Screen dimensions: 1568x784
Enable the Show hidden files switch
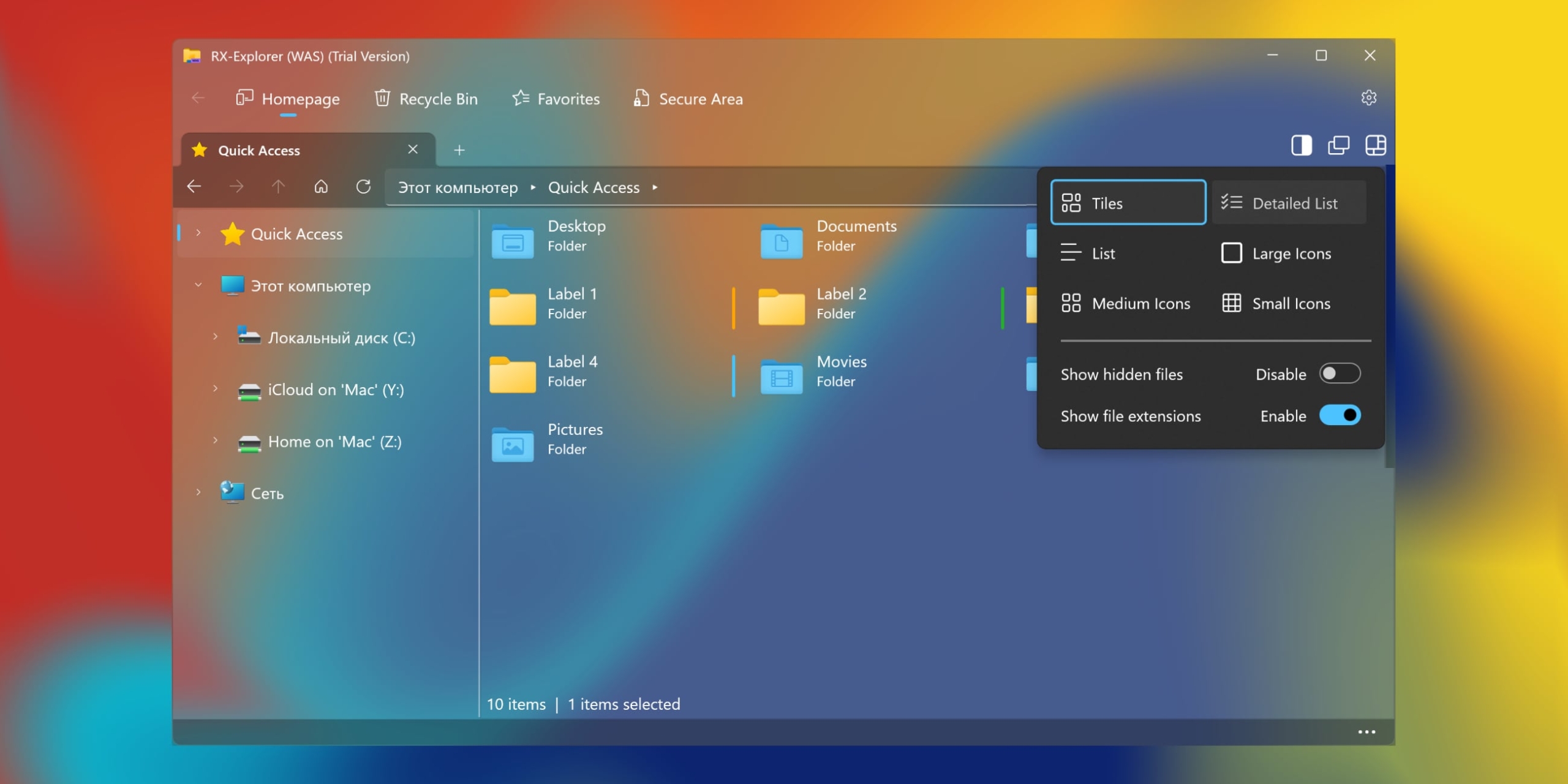click(1340, 374)
